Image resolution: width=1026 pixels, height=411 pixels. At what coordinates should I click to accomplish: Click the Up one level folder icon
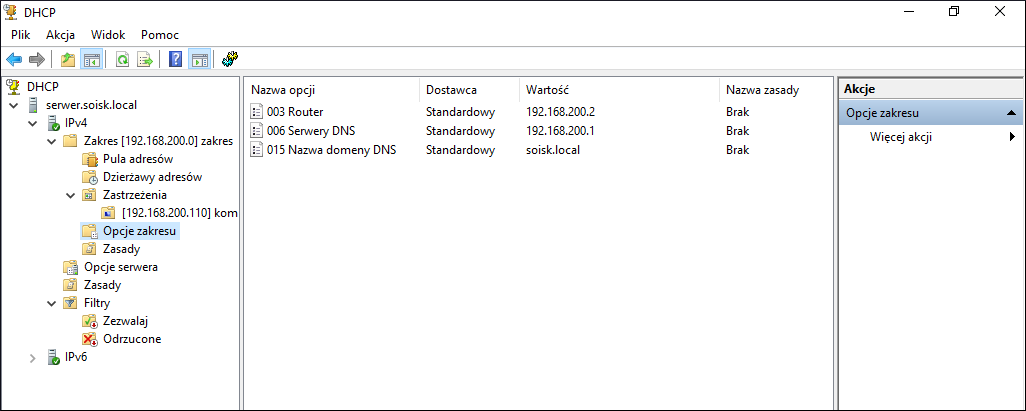pyautogui.click(x=68, y=60)
